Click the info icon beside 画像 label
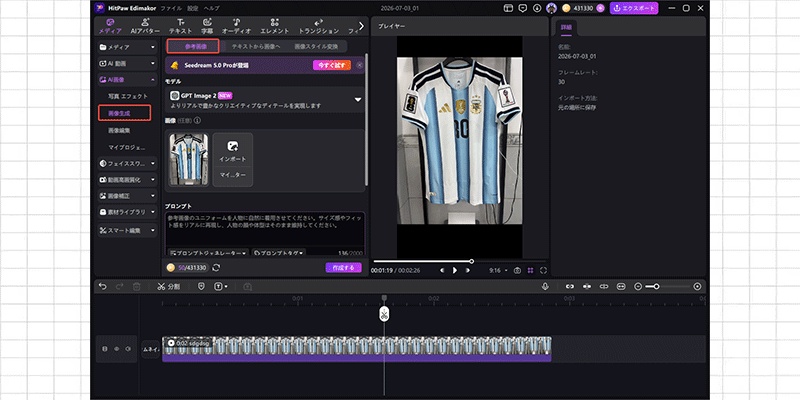Viewport: 800px width, 400px height. point(197,121)
